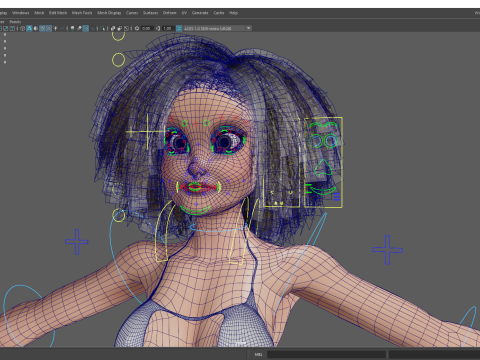Switch viewport to Smooth Shade All
480x360 pixels.
[x=29, y=28]
